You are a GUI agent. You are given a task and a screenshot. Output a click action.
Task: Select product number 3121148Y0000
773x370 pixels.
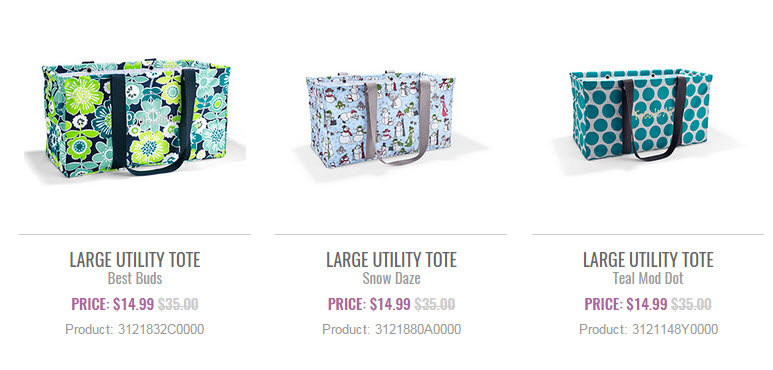pos(675,329)
